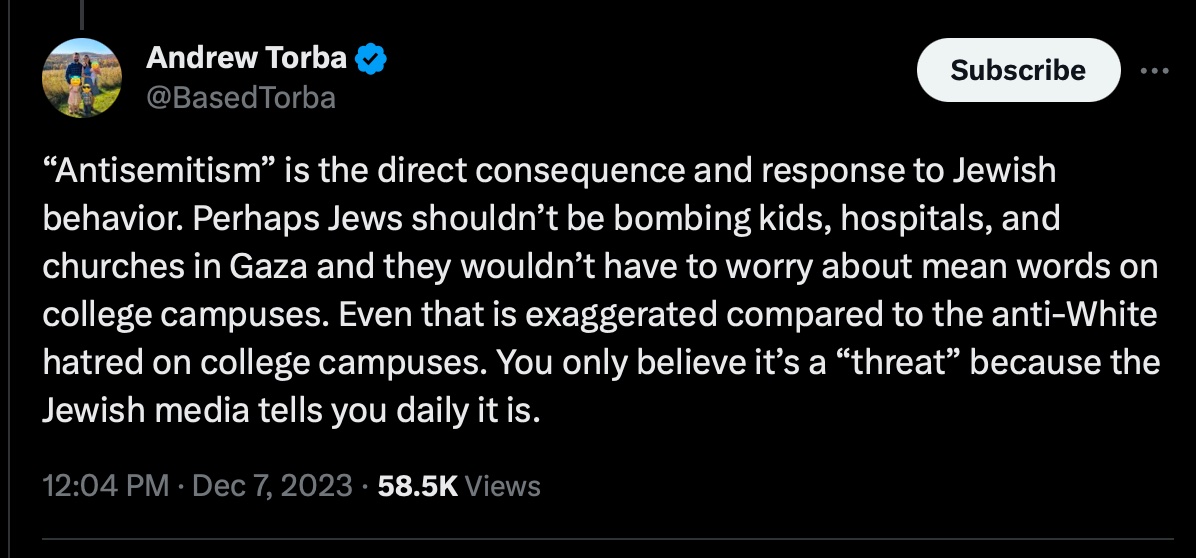Click the 12:04 PM timestamp
This screenshot has width=1196, height=558.
tap(105, 486)
